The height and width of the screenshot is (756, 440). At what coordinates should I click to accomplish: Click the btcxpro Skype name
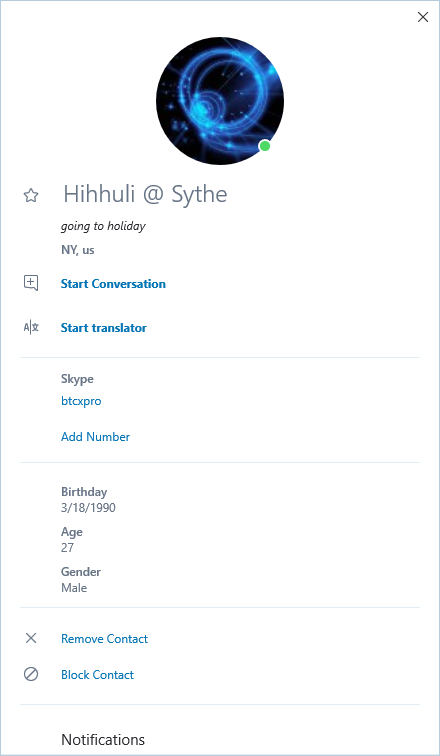[x=81, y=401]
